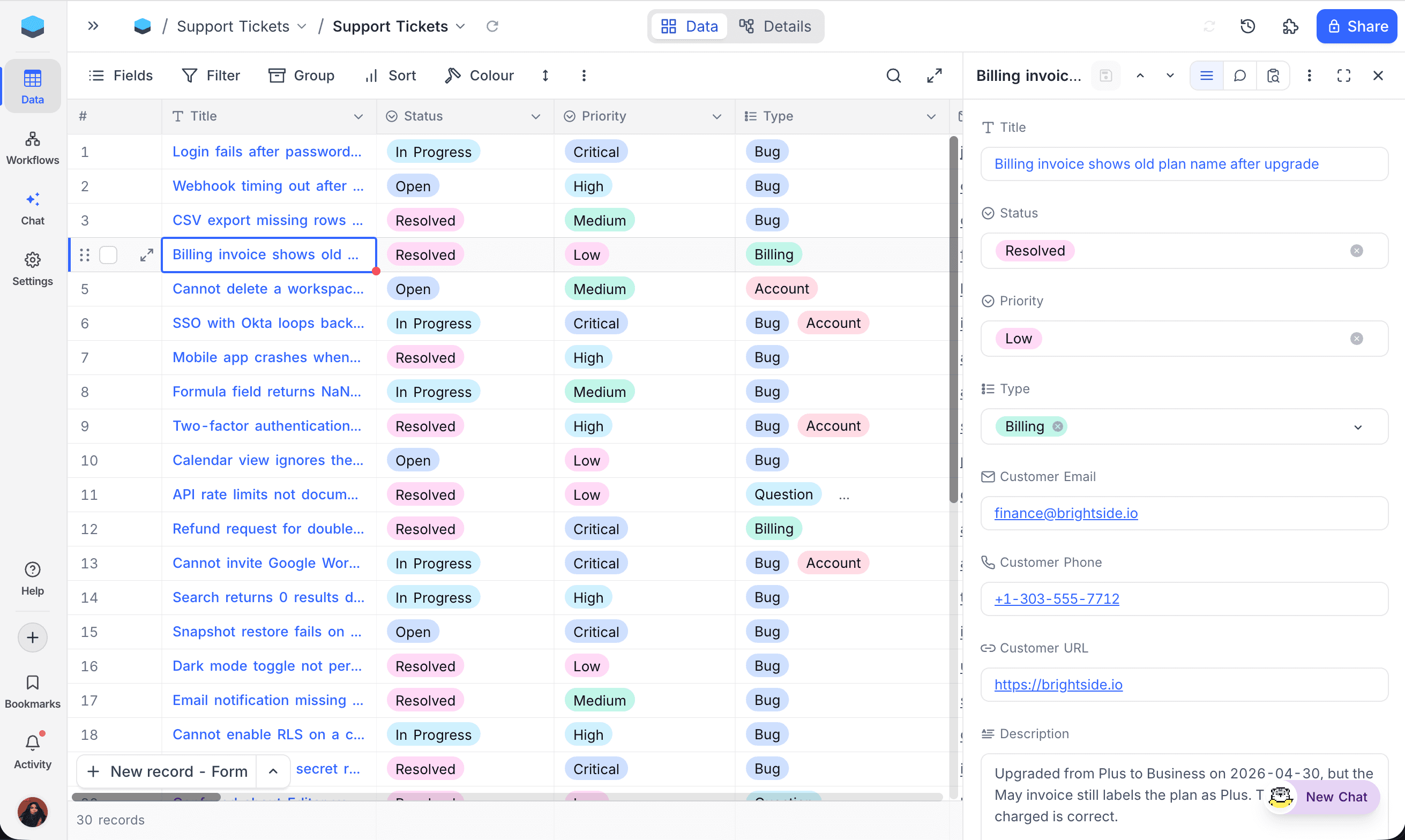Click Critical priority in row 12
The width and height of the screenshot is (1405, 840).
point(595,529)
